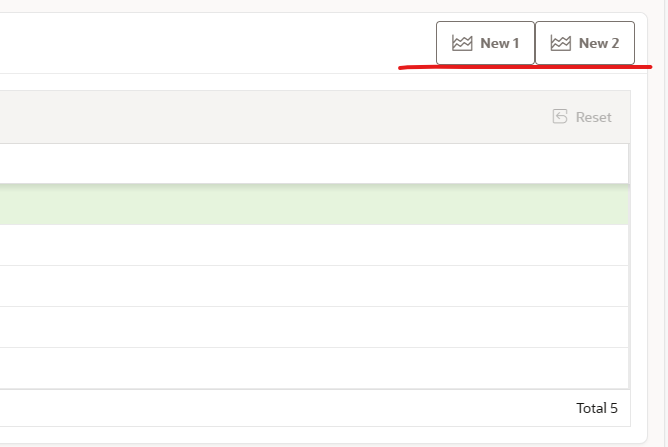Click the Reset arrow icon
Image resolution: width=668 pixels, height=447 pixels.
point(560,117)
